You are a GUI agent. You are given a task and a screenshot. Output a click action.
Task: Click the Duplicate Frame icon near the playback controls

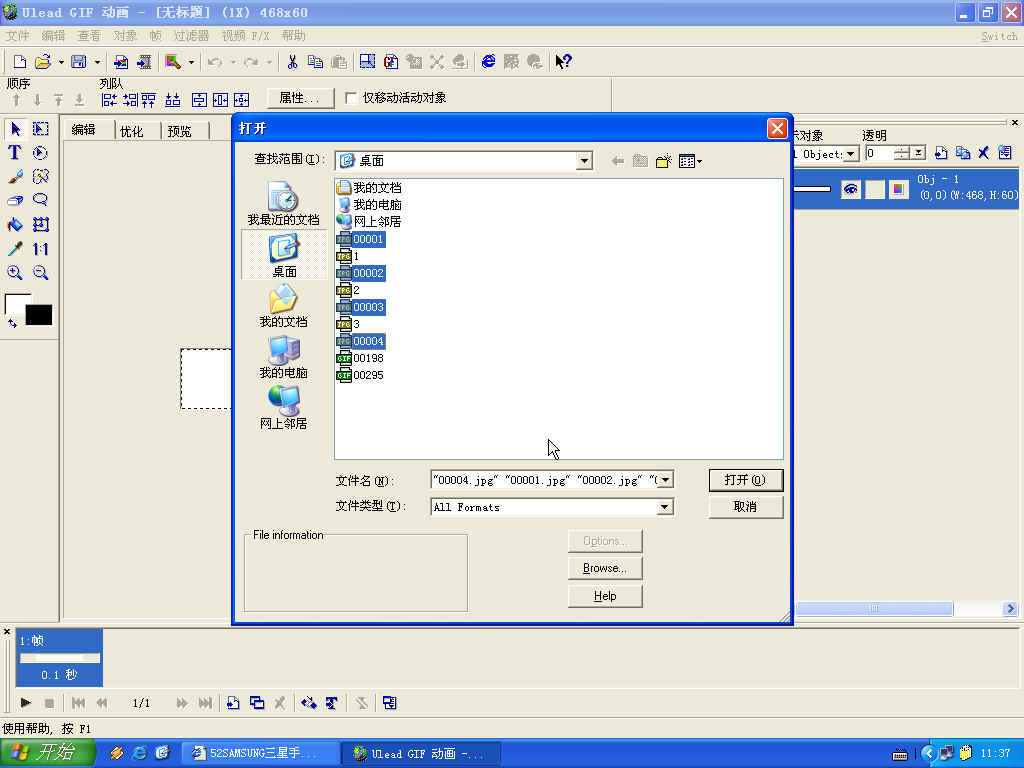(x=256, y=703)
